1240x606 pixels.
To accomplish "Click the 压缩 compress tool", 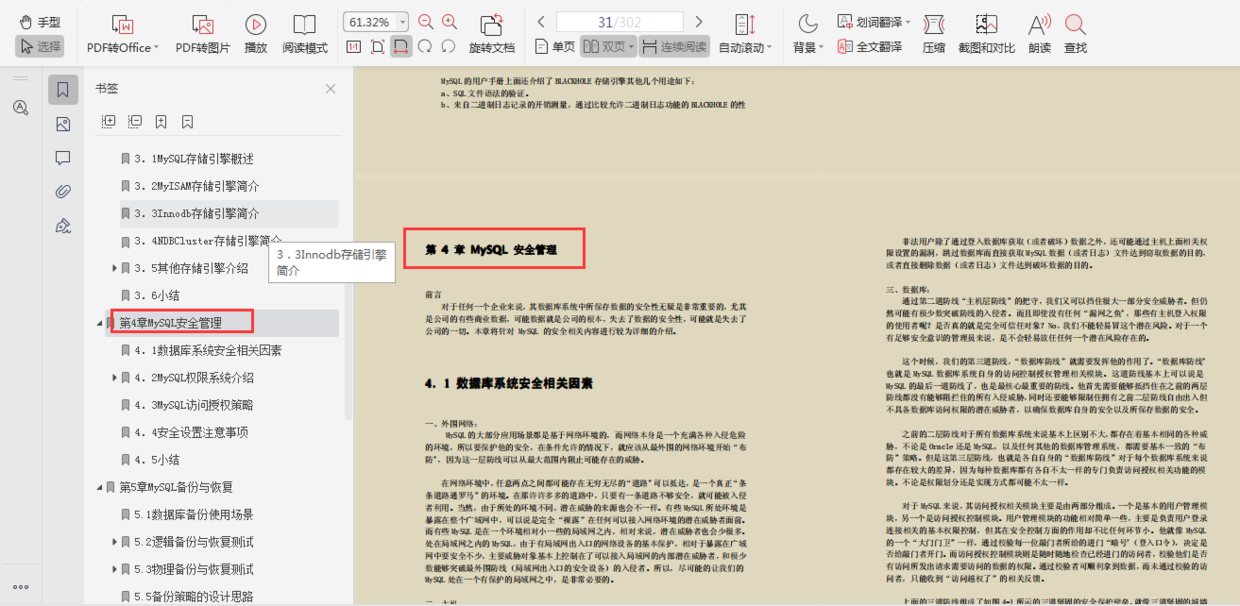I will 934,34.
